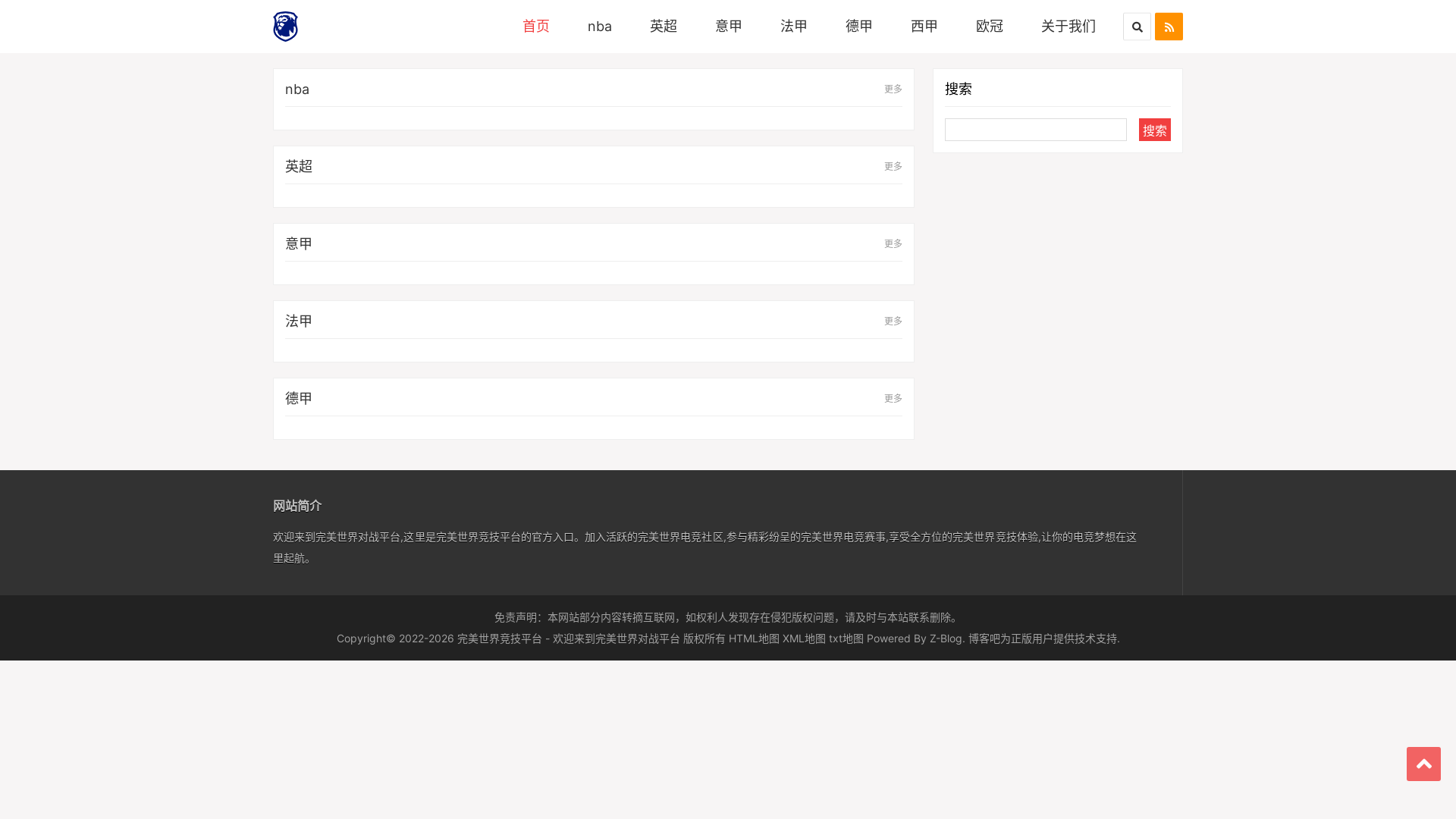Open the 意甲 section heading
1456x819 pixels.
pyautogui.click(x=299, y=243)
